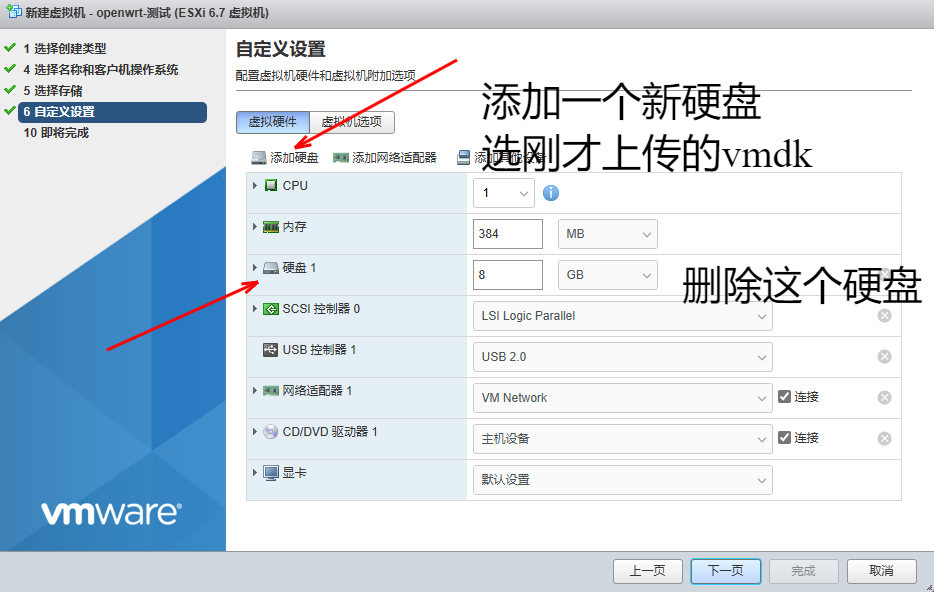Open the LSI Logic Parallel dropdown

[622, 316]
